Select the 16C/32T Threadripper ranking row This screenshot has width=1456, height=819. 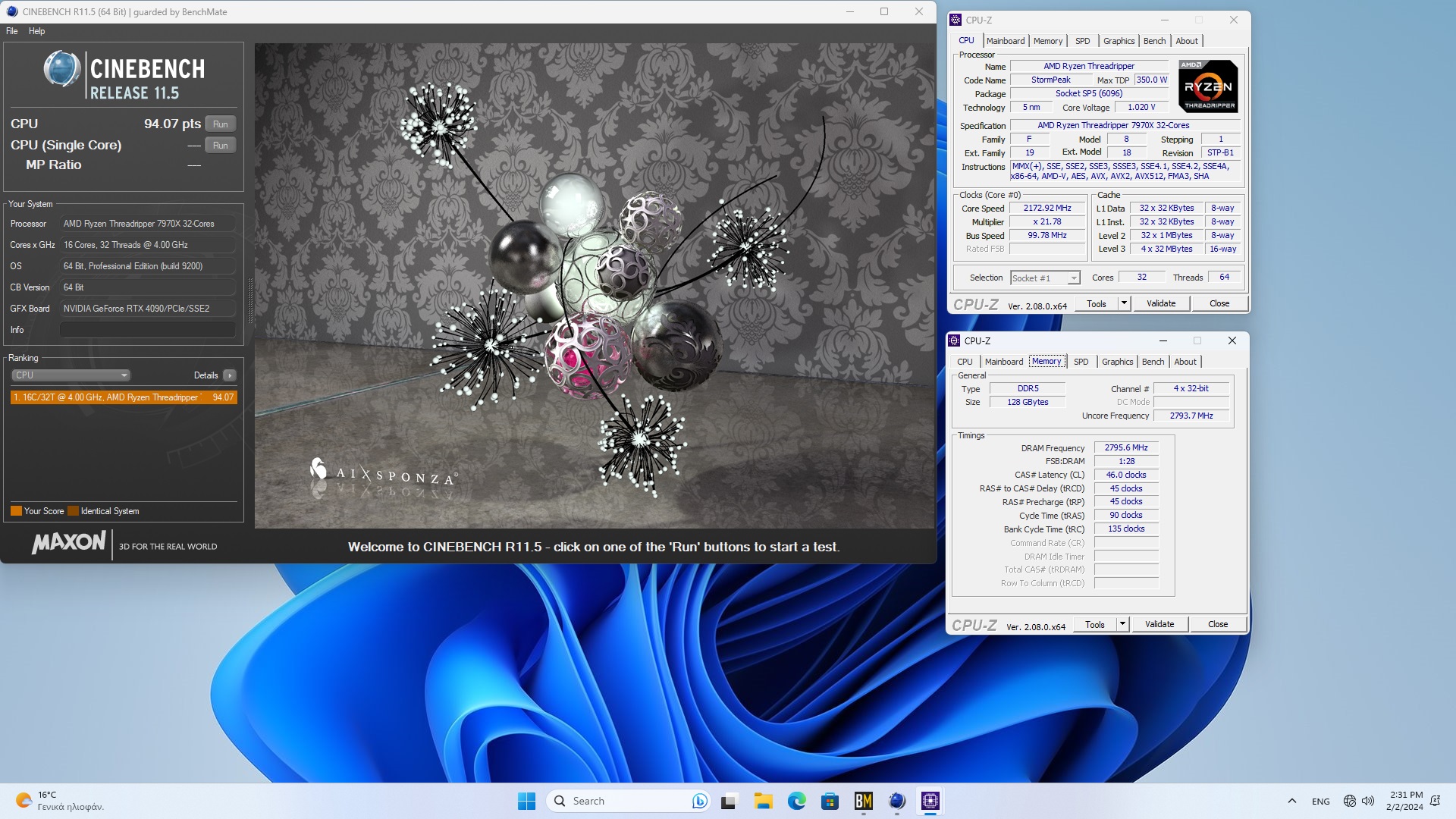pos(124,397)
